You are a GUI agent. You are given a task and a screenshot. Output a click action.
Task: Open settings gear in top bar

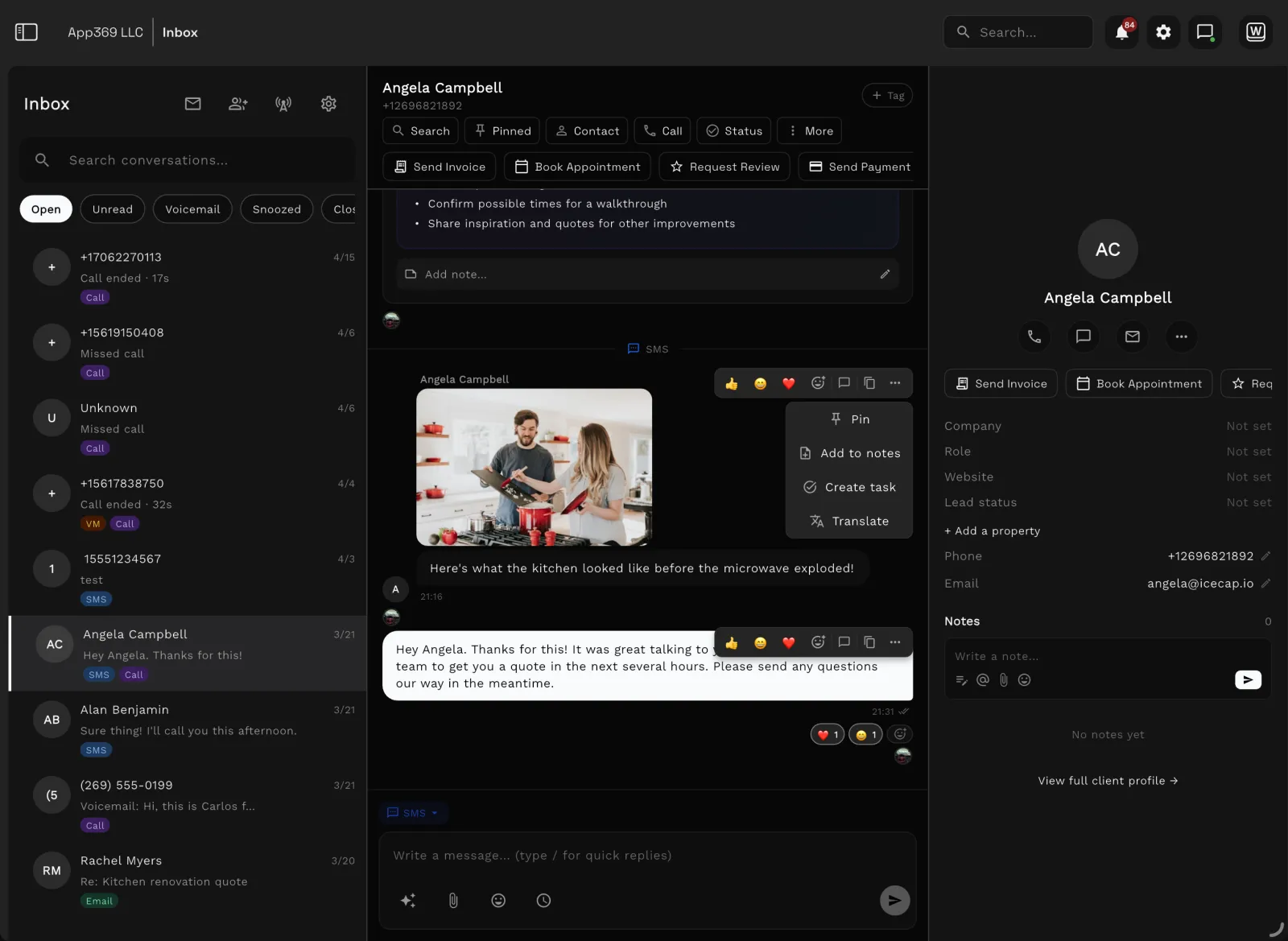pos(1163,32)
